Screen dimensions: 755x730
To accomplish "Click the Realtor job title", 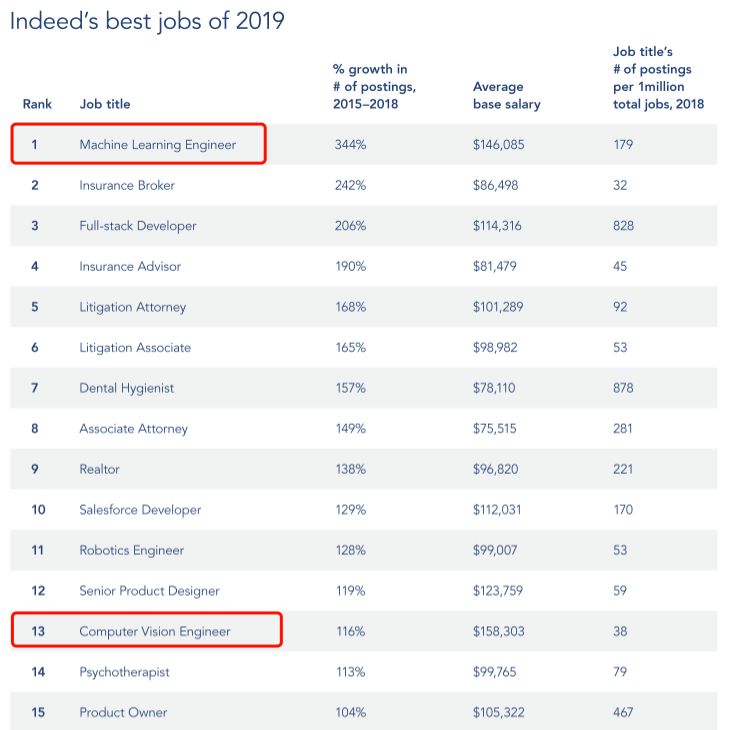I will coord(102,469).
